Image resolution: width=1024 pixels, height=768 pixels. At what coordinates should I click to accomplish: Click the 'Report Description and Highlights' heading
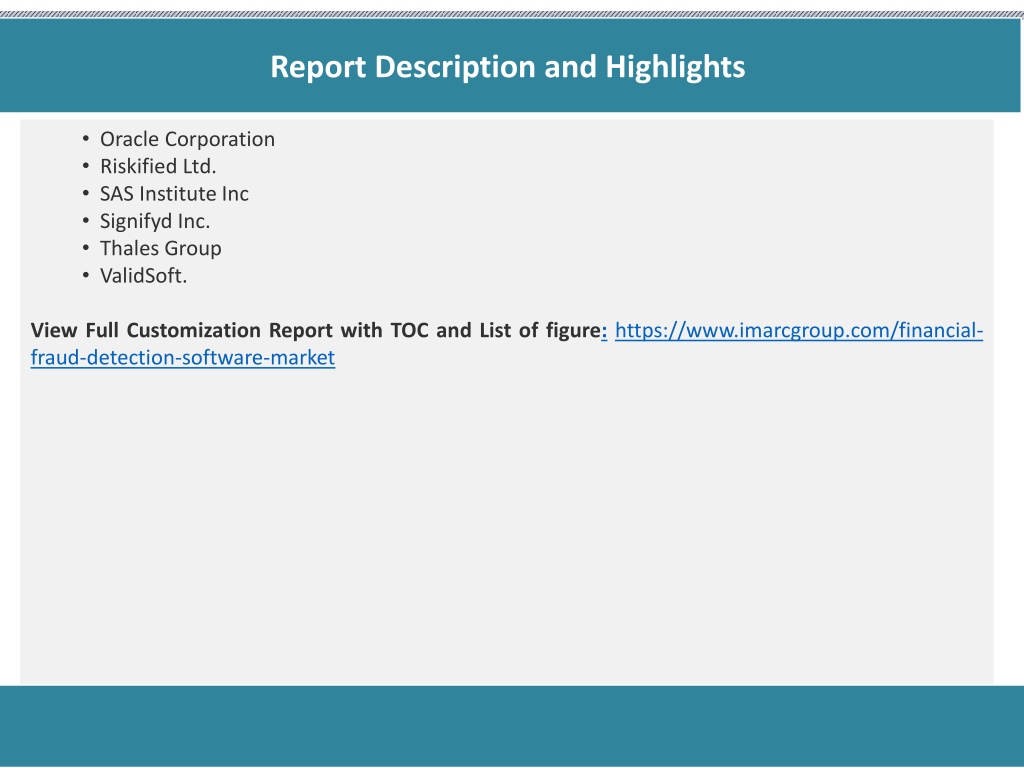507,67
